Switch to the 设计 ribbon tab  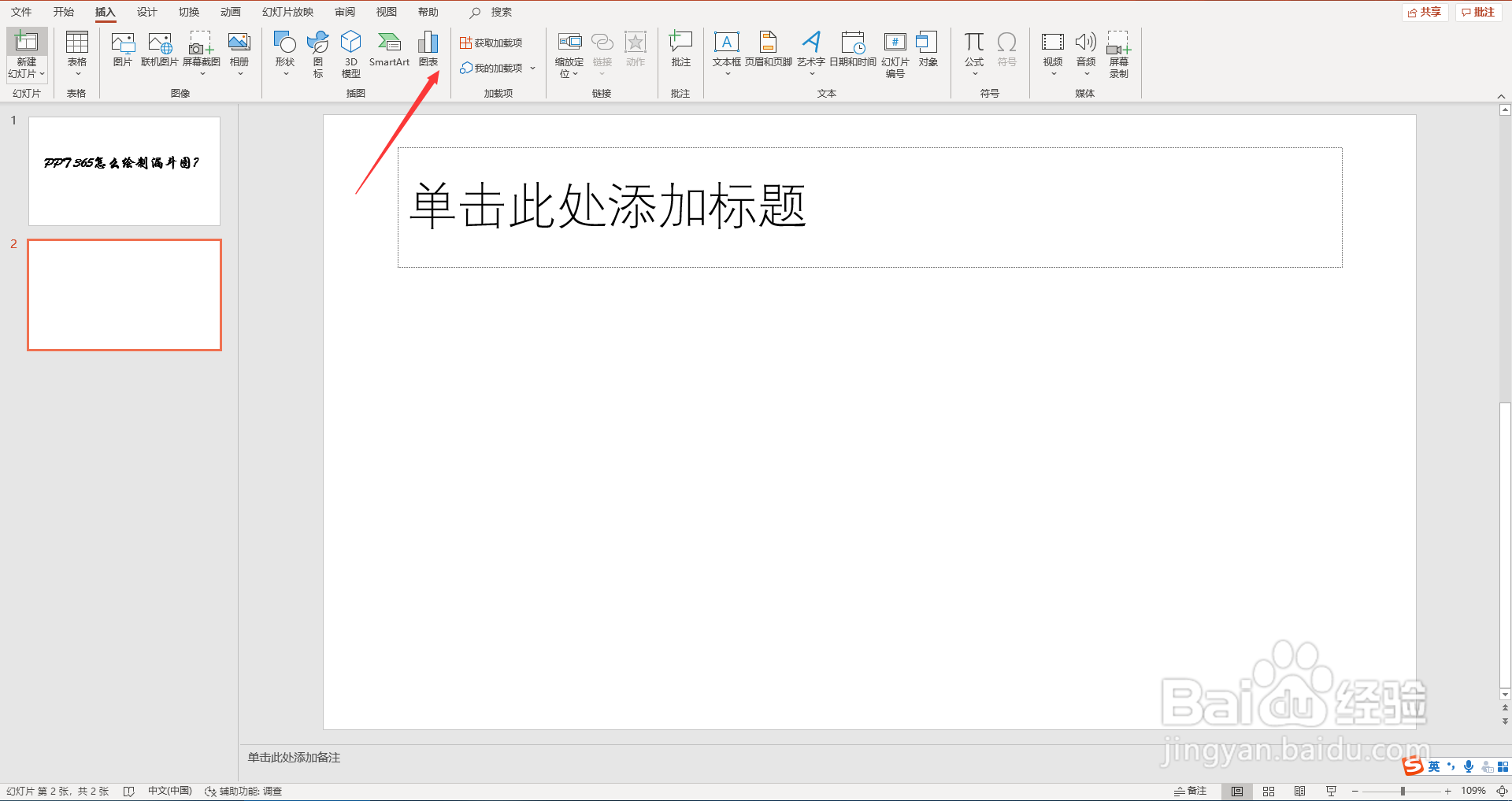pos(146,12)
